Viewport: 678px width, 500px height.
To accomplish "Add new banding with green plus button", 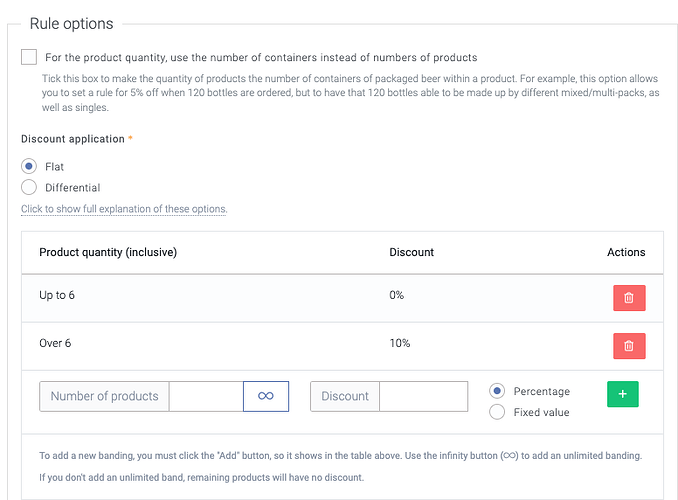I will click(623, 394).
